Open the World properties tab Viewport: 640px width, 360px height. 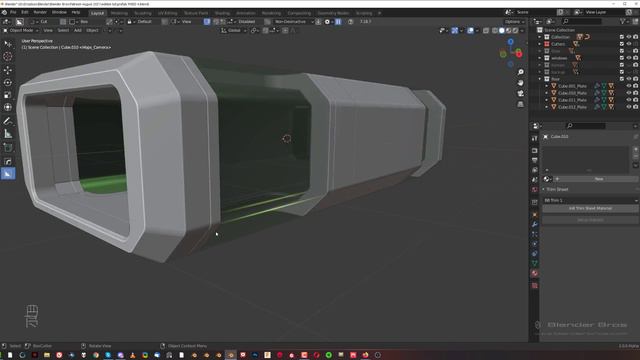[534, 189]
